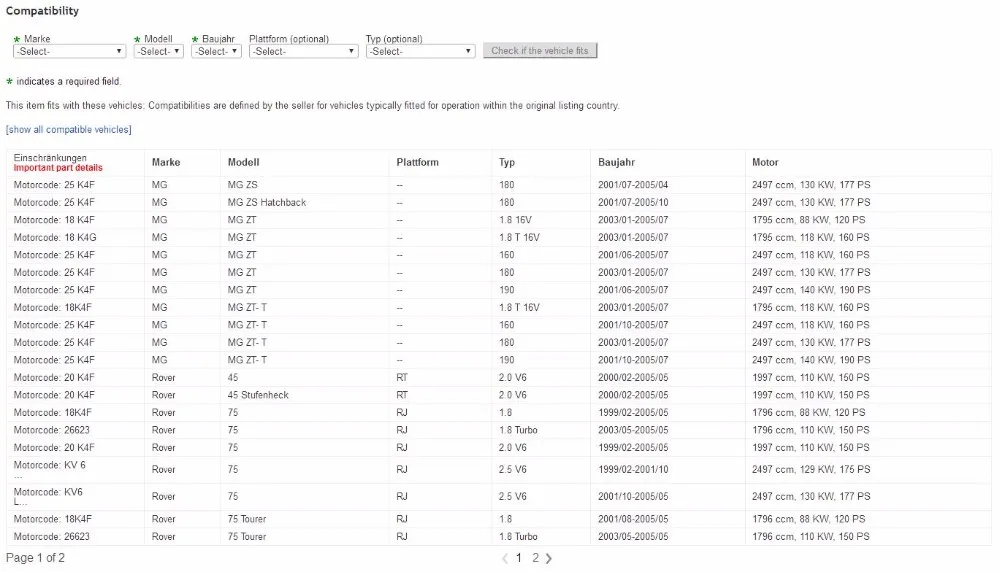This screenshot has width=1000, height=572.
Task: Open the Modell select dropdown
Action: [159, 51]
